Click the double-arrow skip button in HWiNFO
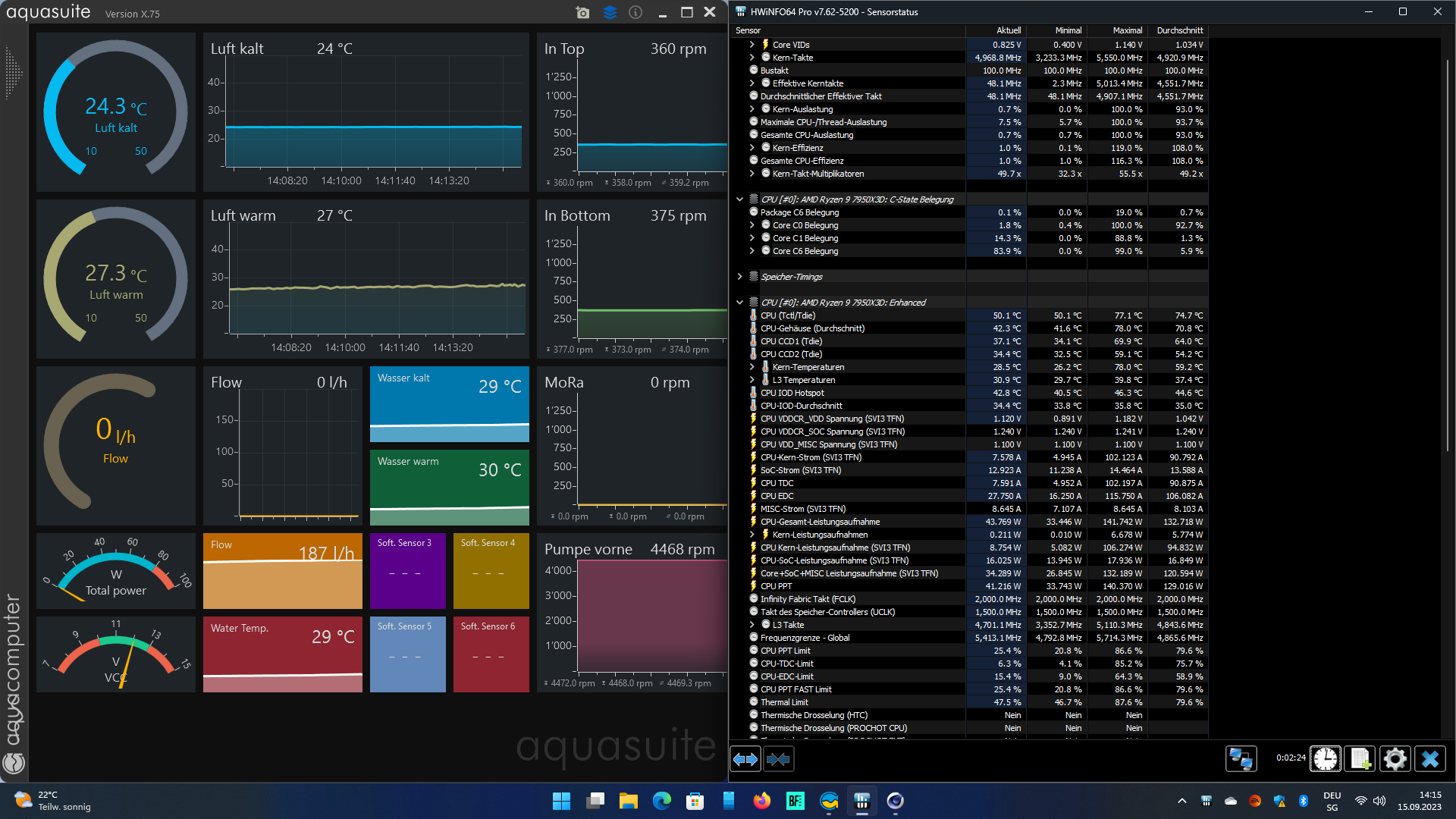 (x=779, y=758)
